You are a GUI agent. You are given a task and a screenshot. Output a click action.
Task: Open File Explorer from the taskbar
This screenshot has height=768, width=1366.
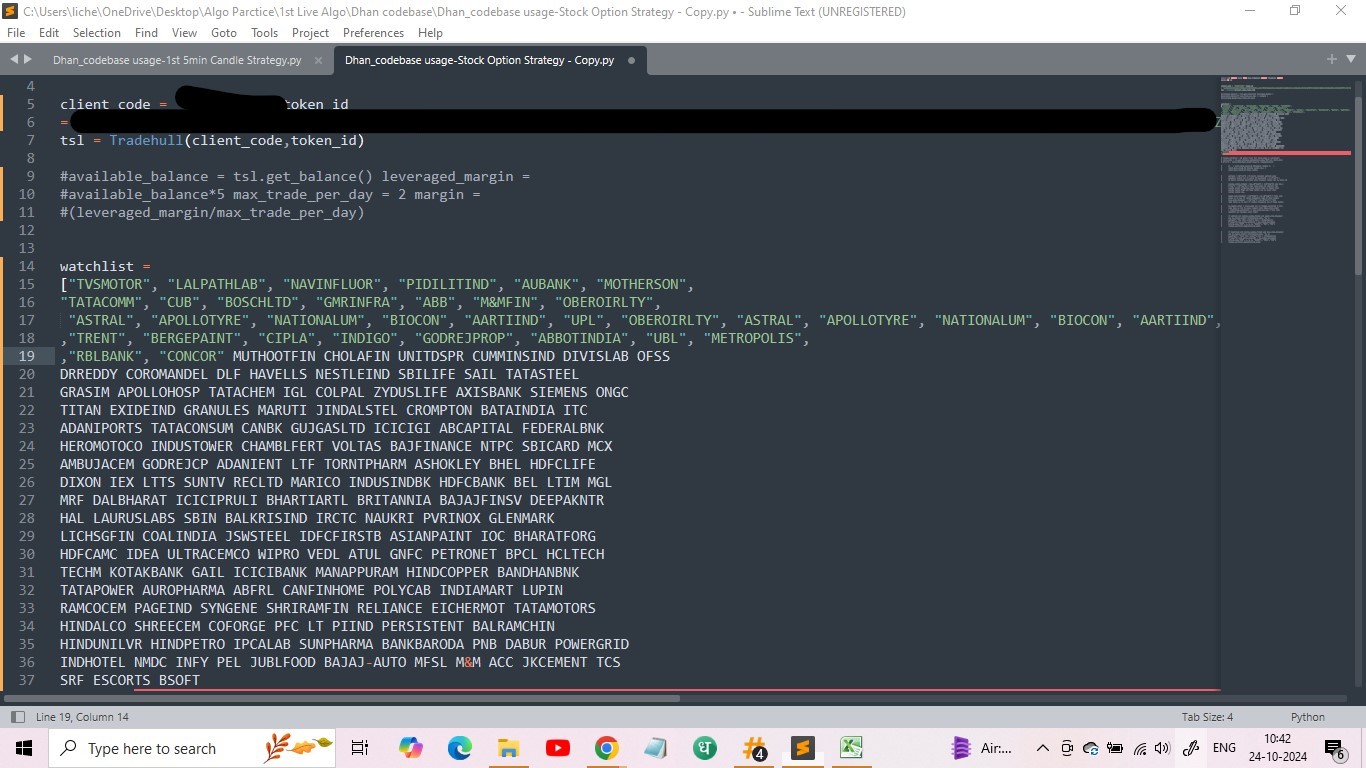point(508,748)
